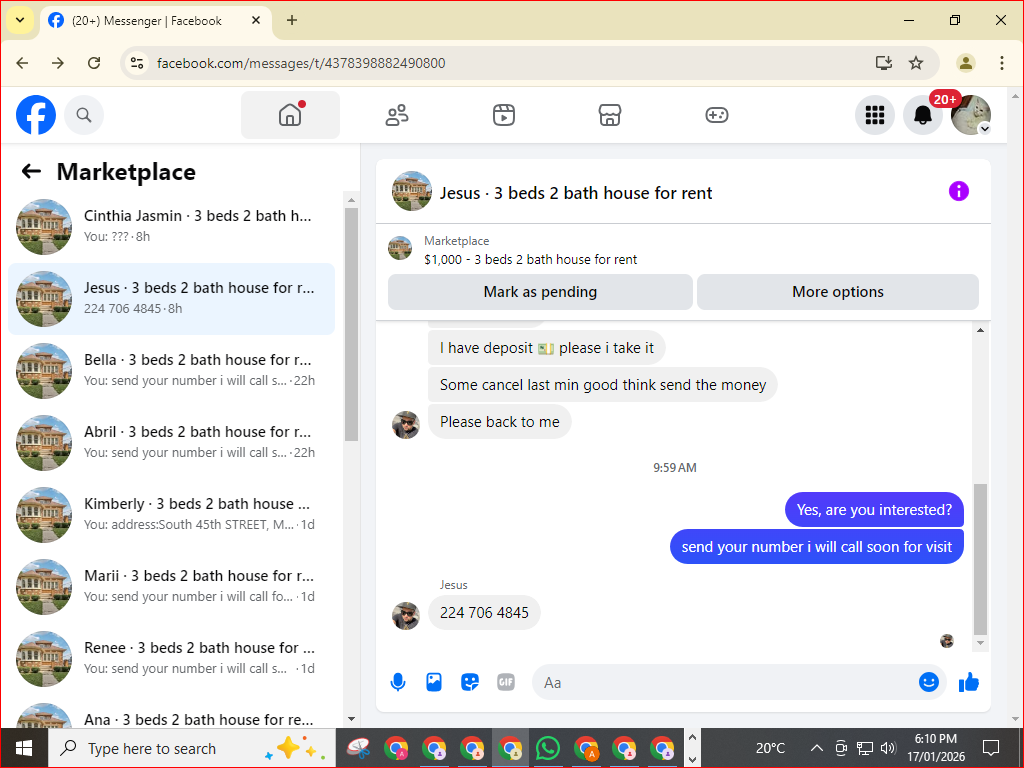Open conversation information purple icon
The image size is (1024, 768).
pos(959,191)
